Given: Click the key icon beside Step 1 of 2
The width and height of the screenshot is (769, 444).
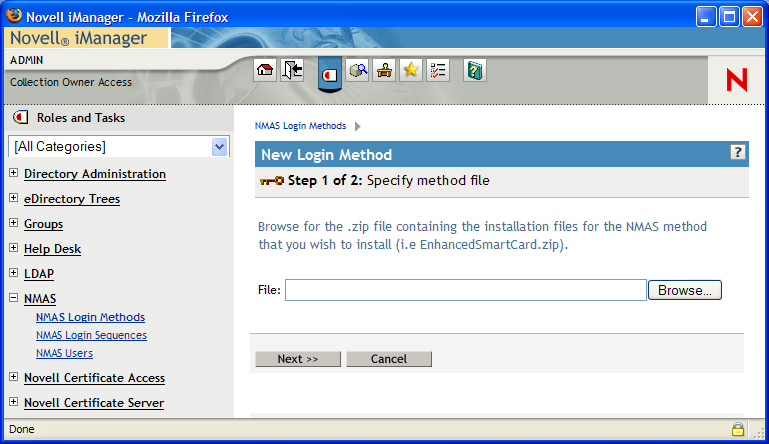Looking at the screenshot, I should 271,181.
